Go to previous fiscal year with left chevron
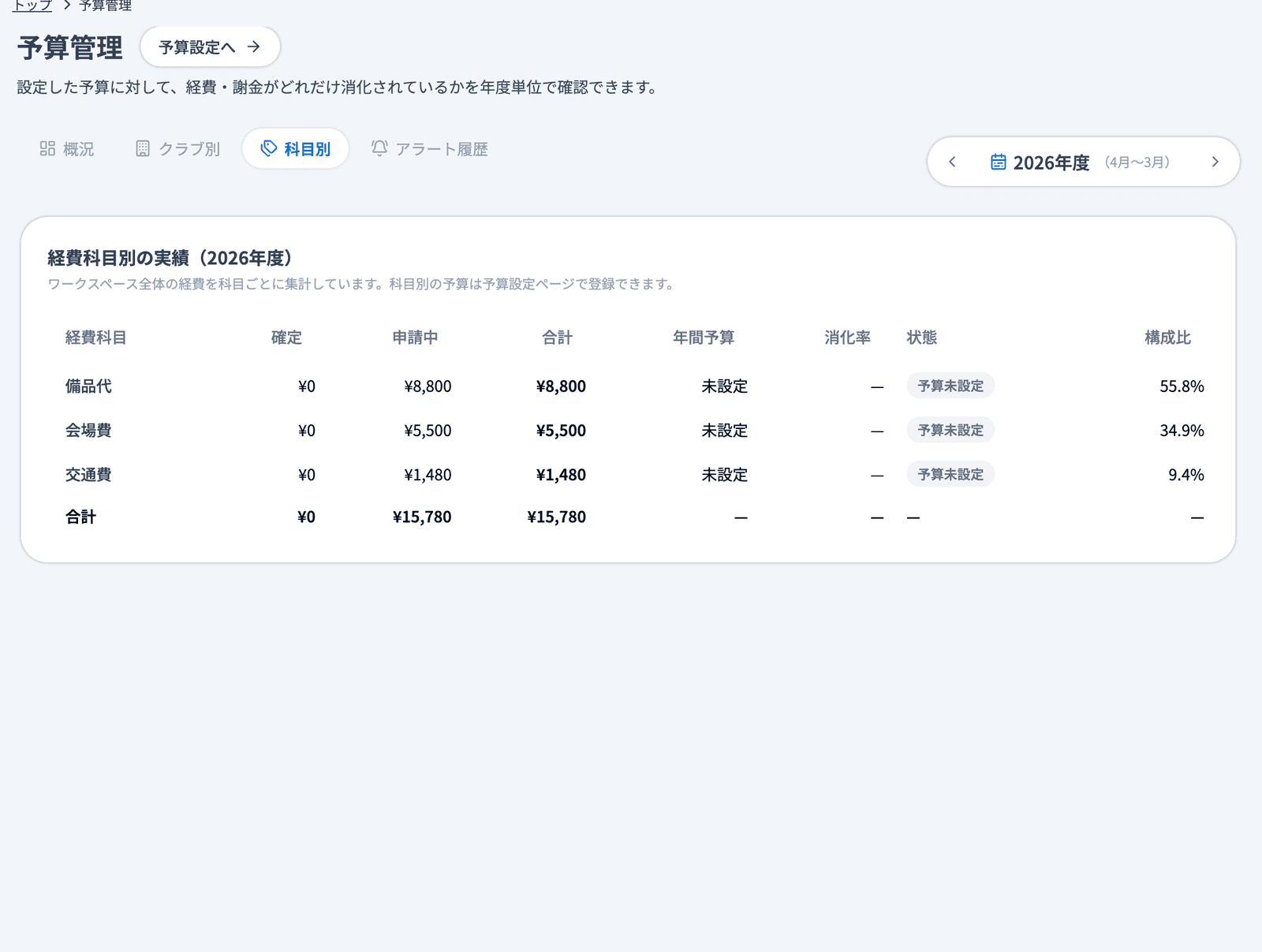Screen dimensions: 1262x952 point(952,162)
